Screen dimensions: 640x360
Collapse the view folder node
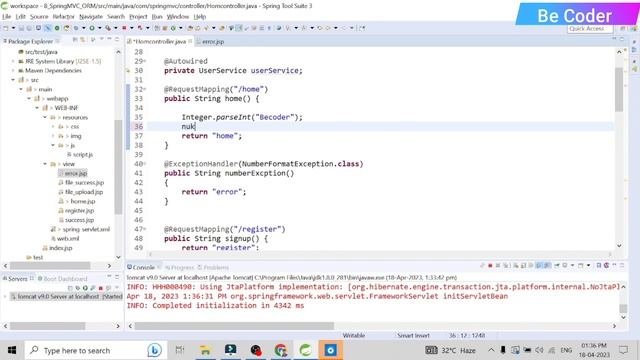45,164
